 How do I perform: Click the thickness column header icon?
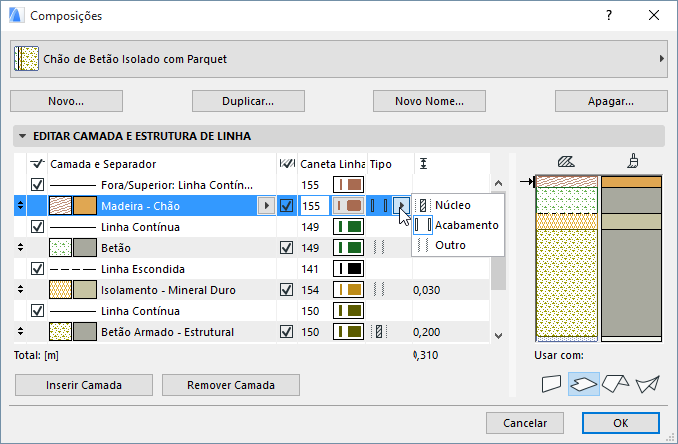click(423, 164)
